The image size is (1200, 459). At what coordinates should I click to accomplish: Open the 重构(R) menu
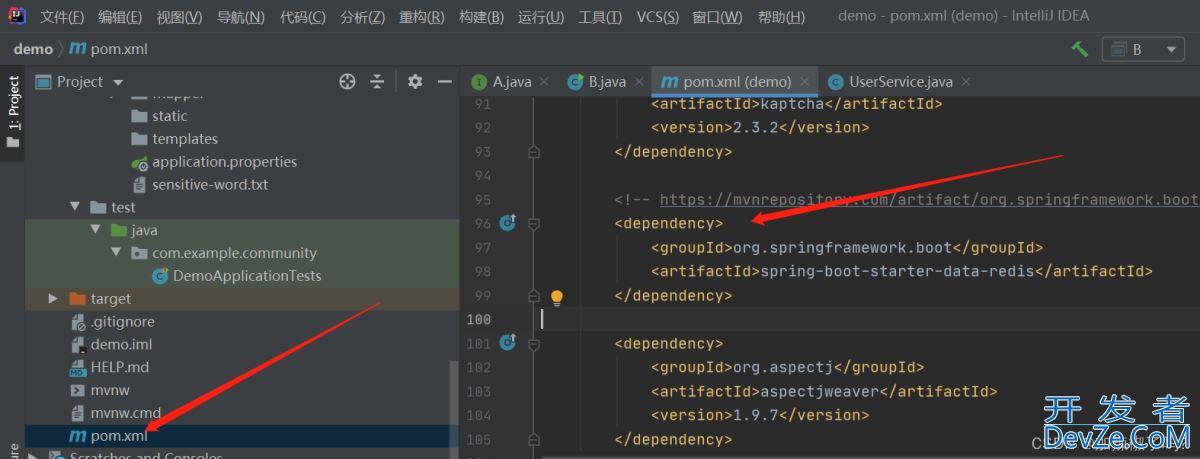tap(421, 16)
